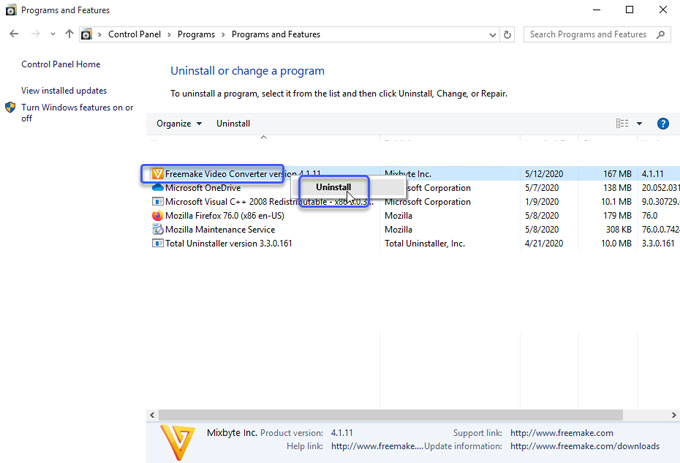
Task: Click the 179 MB size cell
Action: [x=617, y=215]
